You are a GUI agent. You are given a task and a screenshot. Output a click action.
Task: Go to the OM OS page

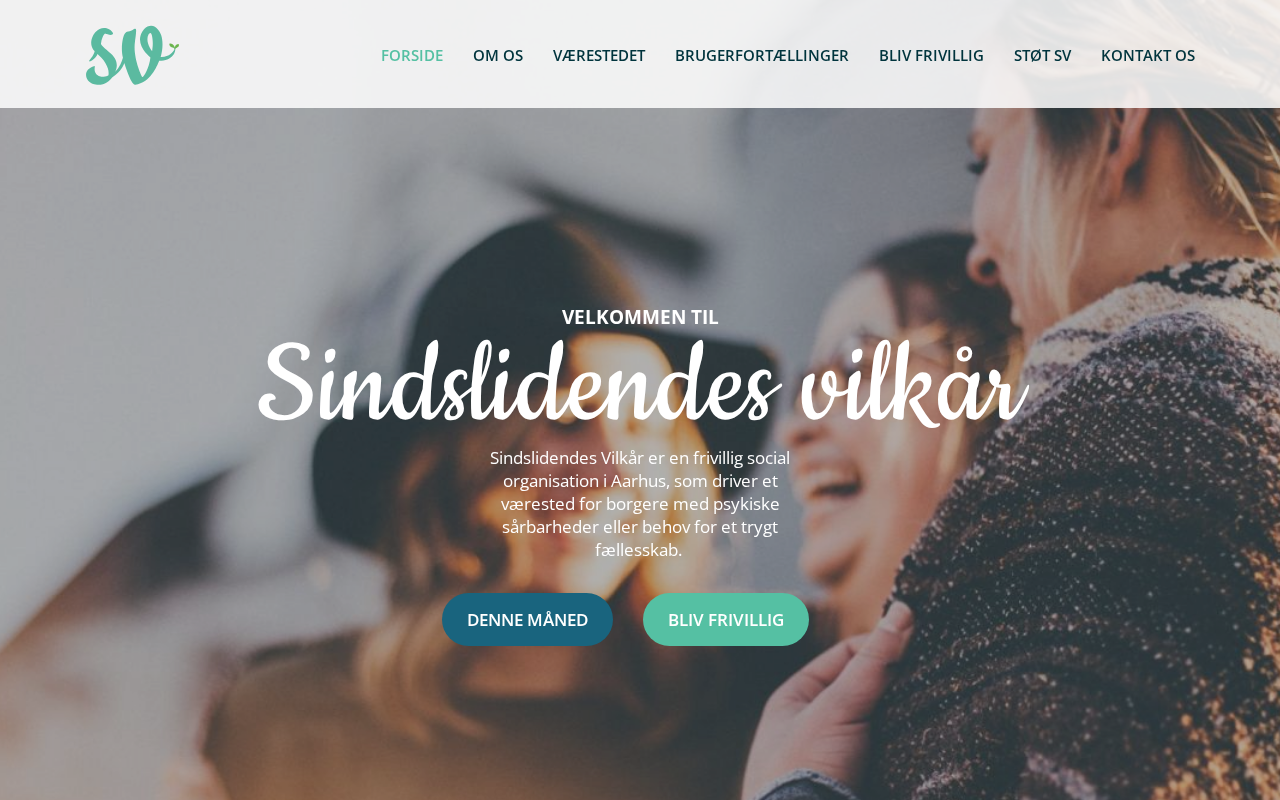pos(498,55)
